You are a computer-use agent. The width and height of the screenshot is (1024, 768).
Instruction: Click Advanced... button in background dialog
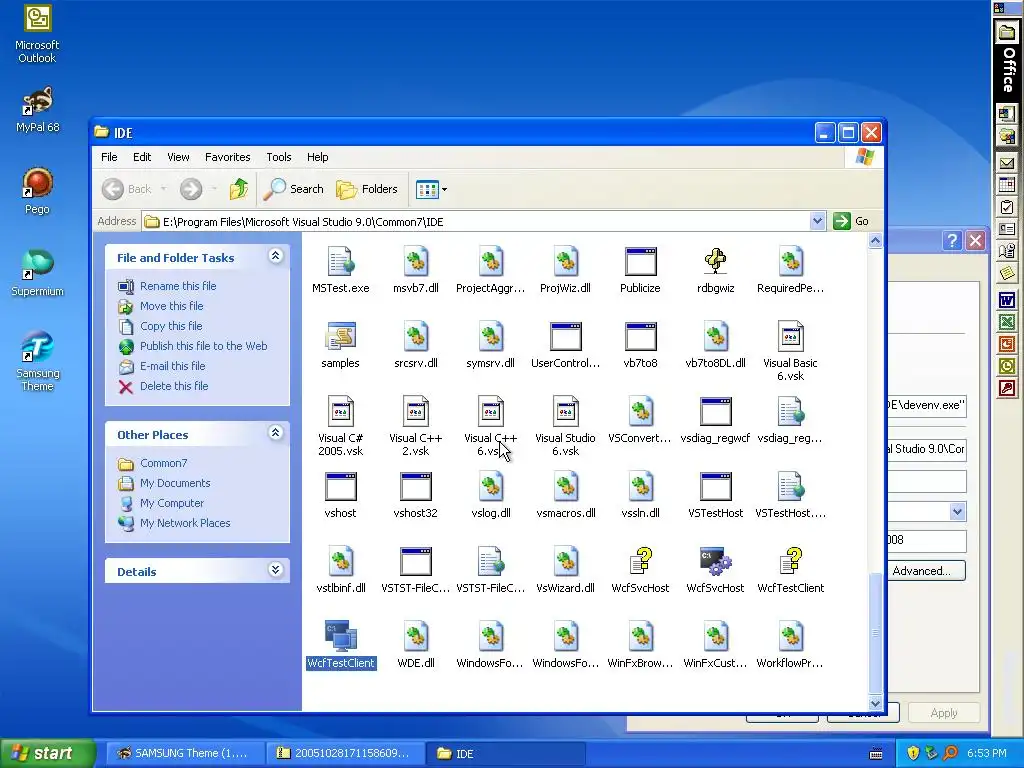point(926,571)
